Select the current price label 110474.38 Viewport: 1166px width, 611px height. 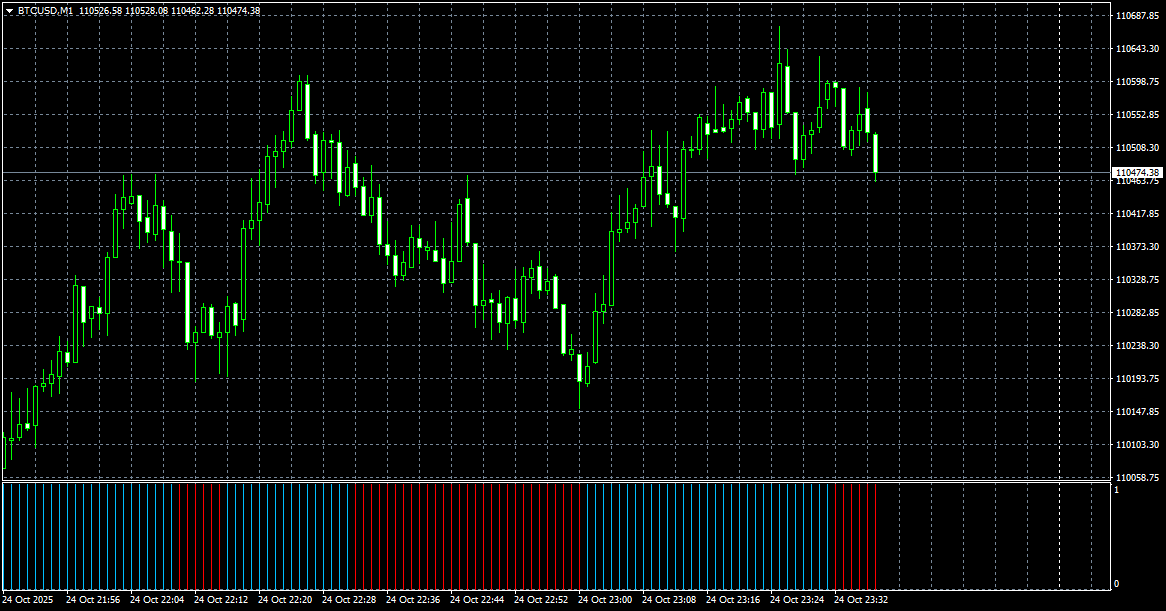point(1137,172)
